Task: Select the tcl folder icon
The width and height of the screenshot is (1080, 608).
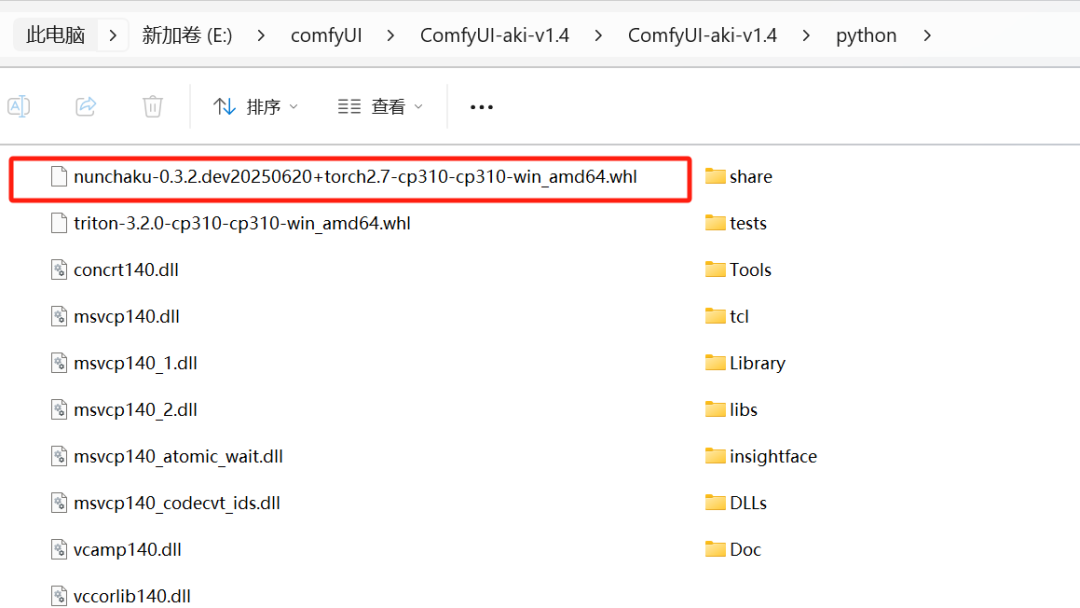Action: (715, 317)
